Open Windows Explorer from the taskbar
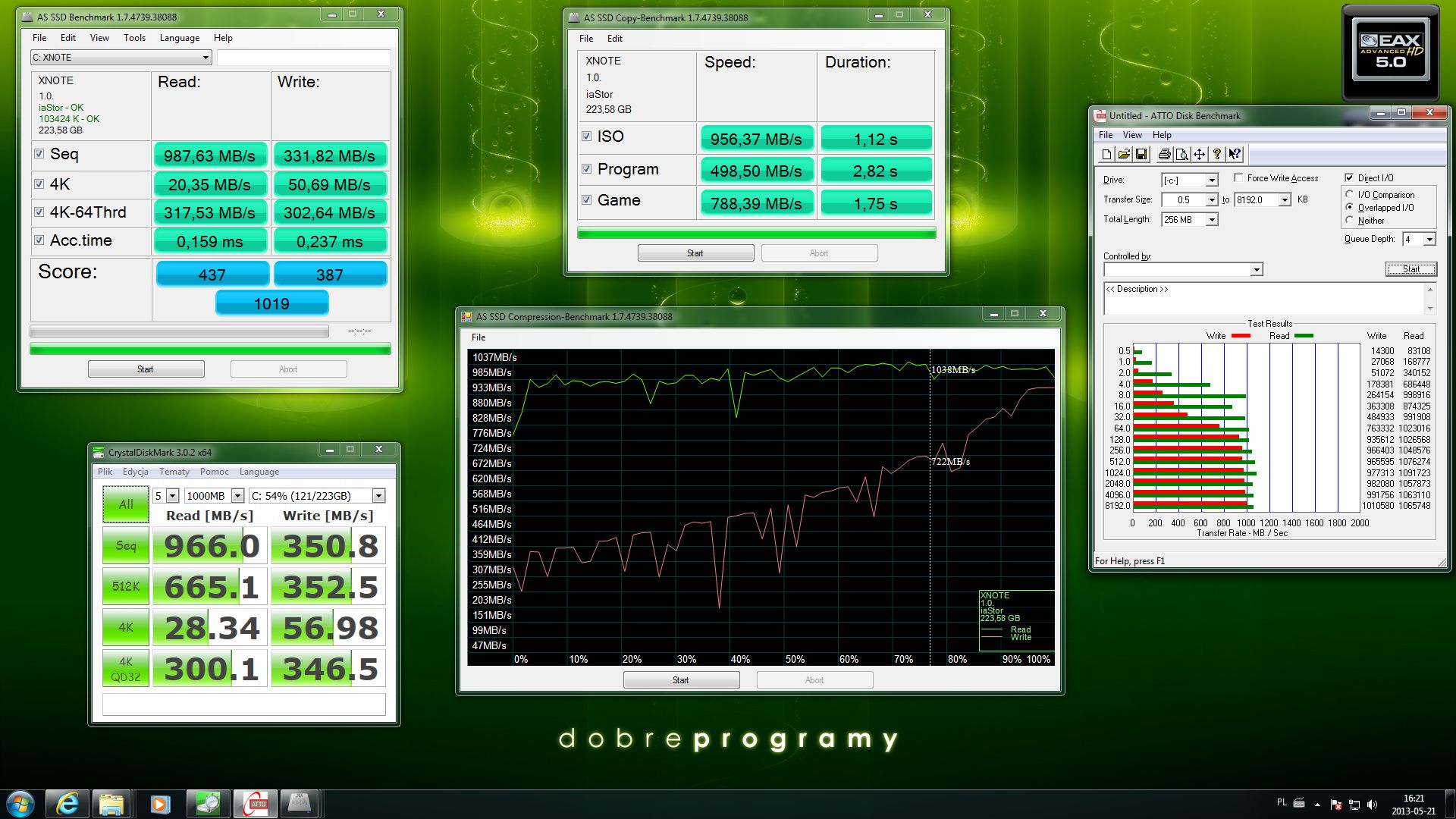1456x819 pixels. click(111, 804)
